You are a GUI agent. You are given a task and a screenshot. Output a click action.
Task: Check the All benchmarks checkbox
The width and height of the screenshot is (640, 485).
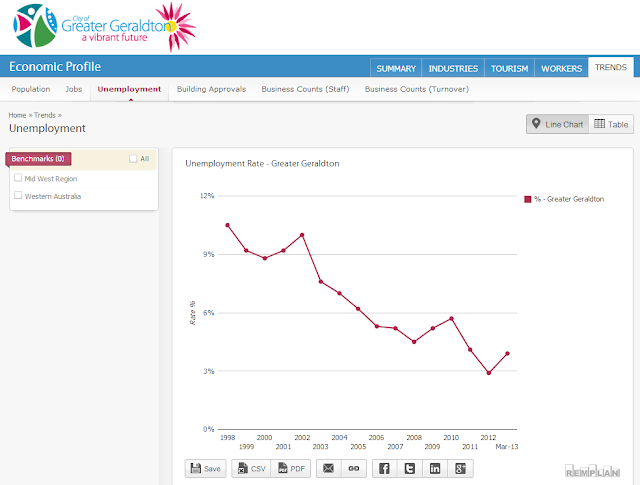coord(133,158)
